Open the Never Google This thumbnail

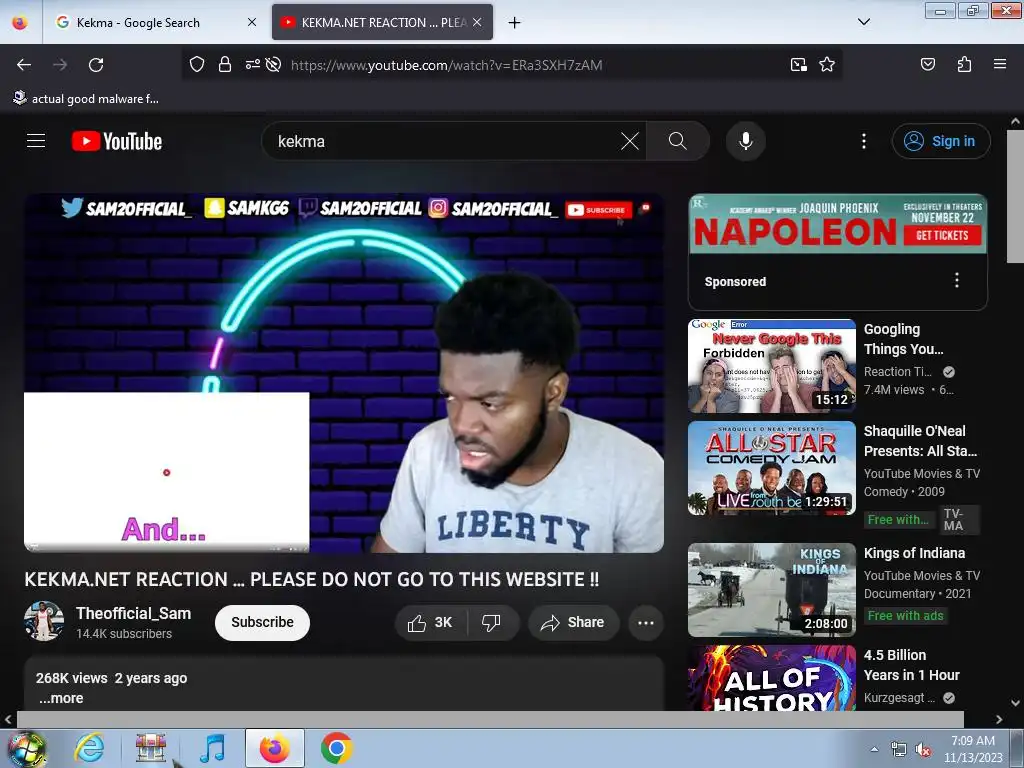[771, 366]
